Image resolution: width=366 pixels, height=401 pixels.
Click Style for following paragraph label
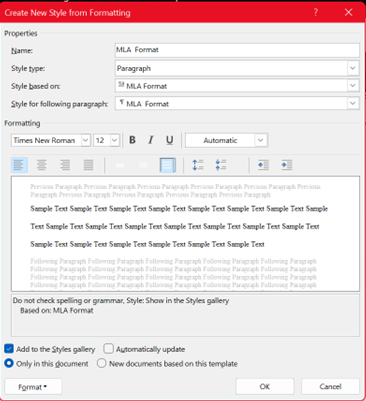(59, 104)
